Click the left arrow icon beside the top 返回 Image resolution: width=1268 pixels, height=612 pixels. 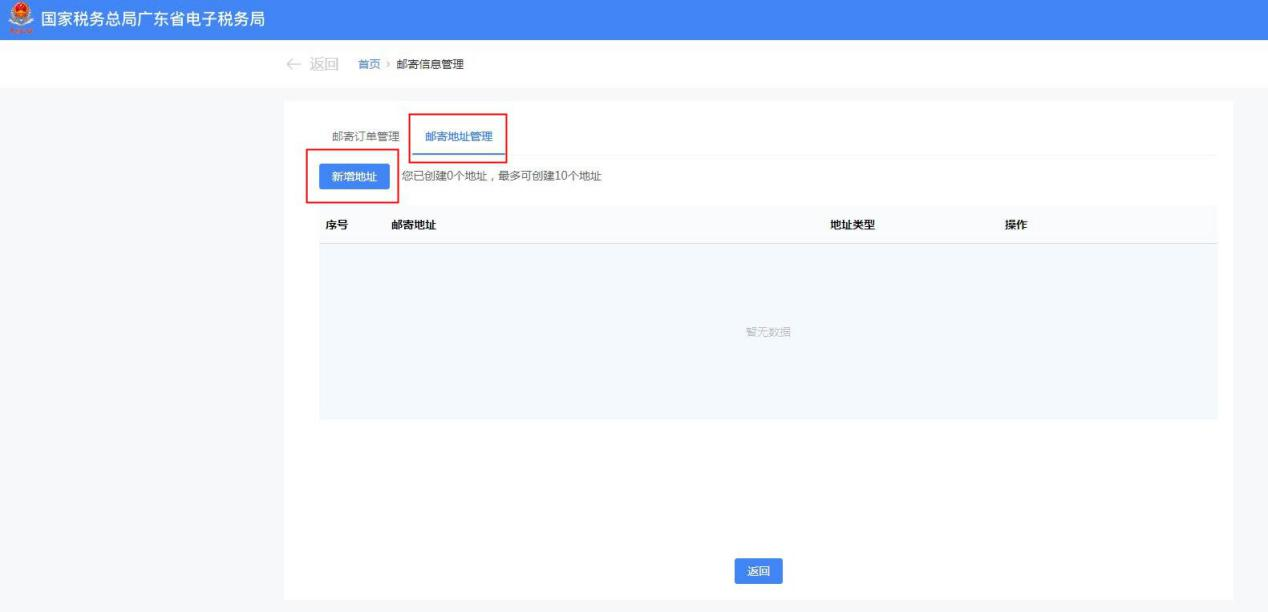coord(293,65)
